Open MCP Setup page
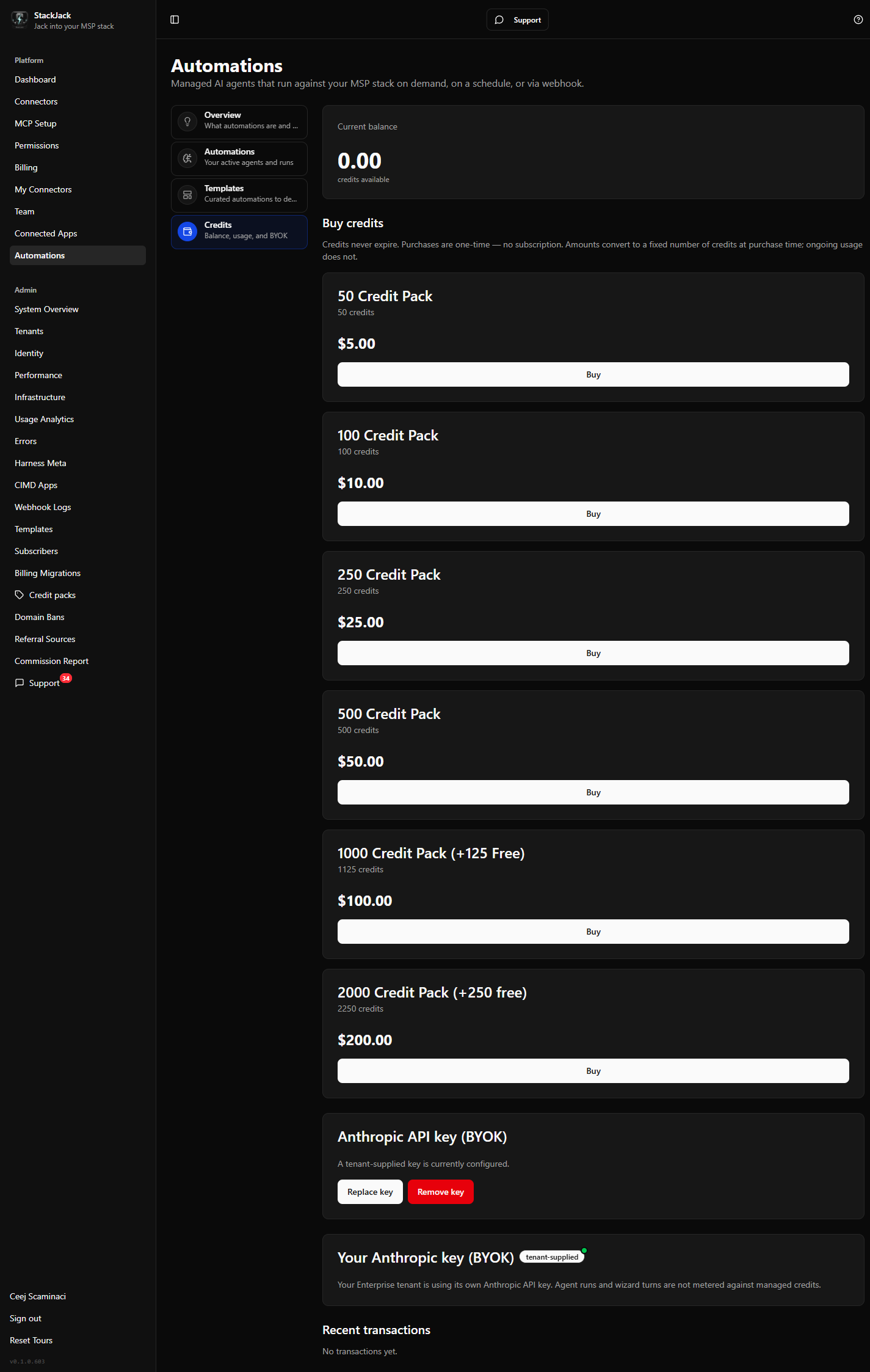This screenshot has width=870, height=1372. coord(78,123)
